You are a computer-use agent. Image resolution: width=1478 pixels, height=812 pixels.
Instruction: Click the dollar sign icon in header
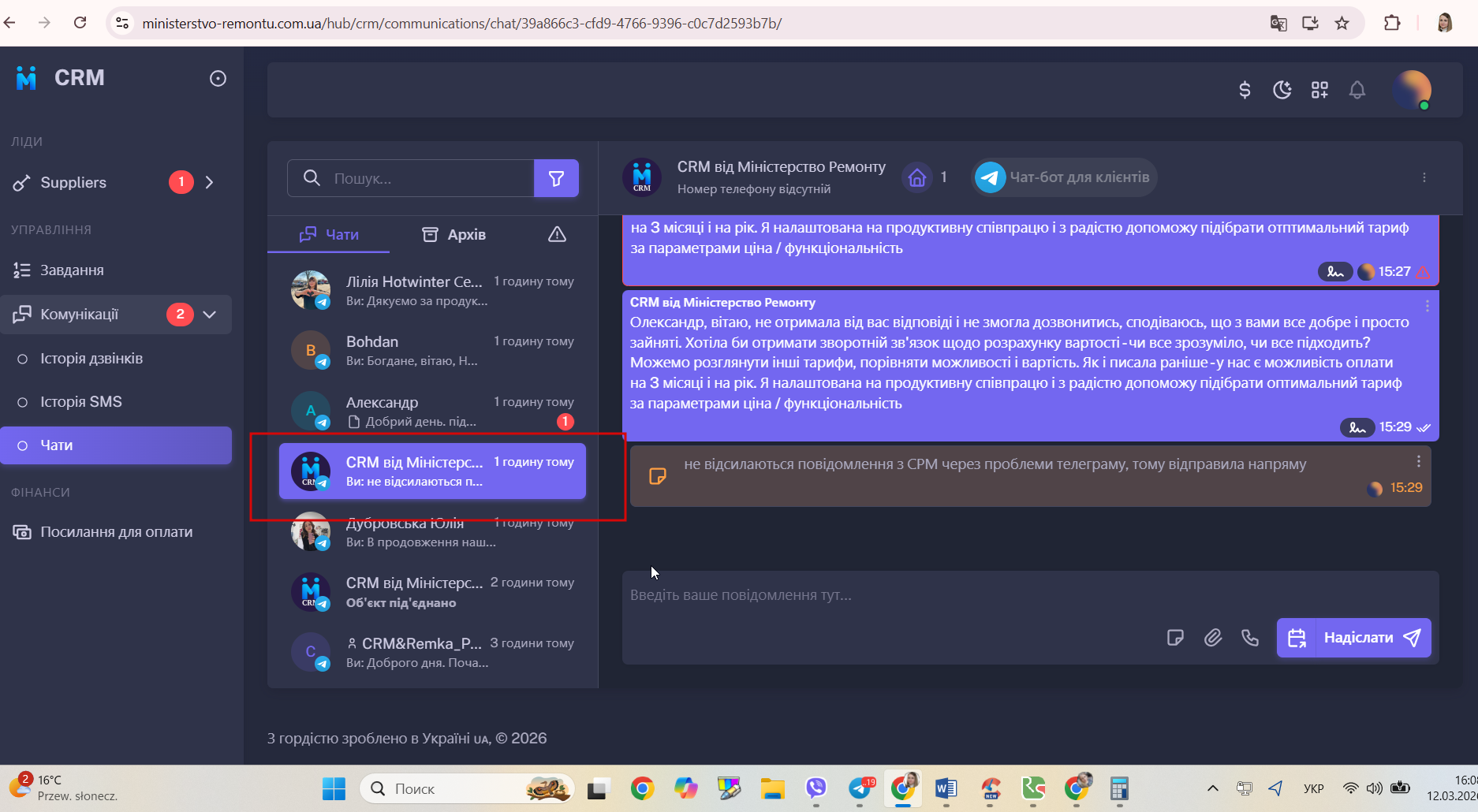1245,90
